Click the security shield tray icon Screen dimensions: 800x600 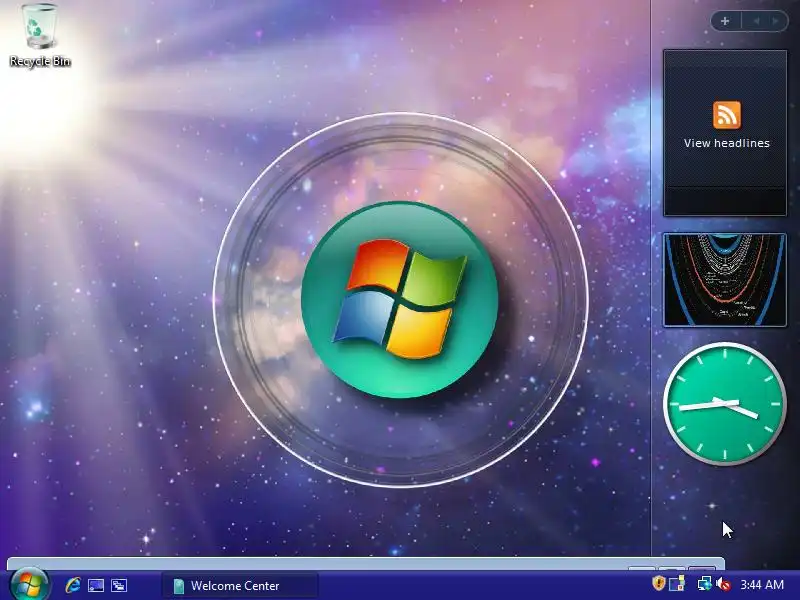(659, 583)
